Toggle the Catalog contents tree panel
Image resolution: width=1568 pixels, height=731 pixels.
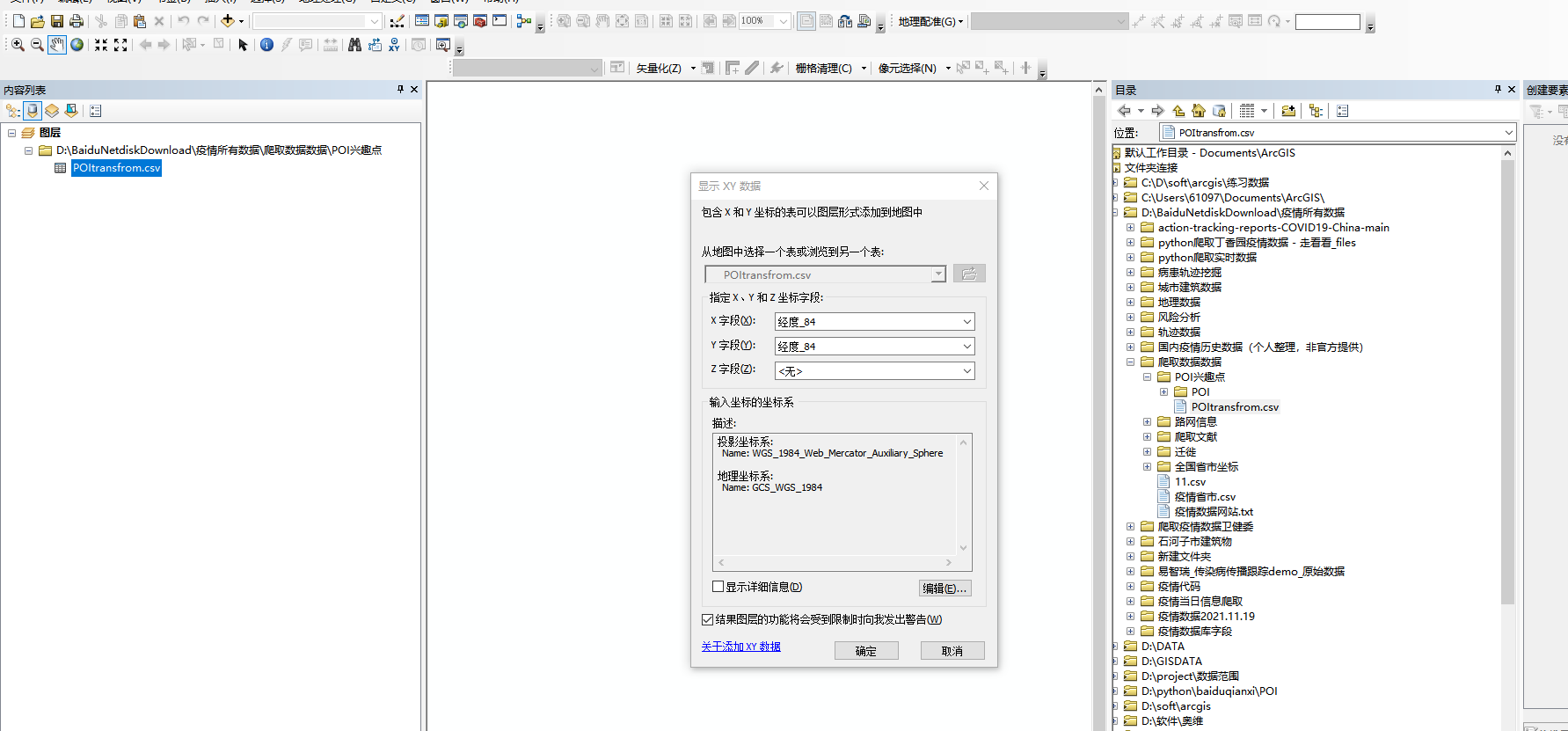click(1316, 111)
